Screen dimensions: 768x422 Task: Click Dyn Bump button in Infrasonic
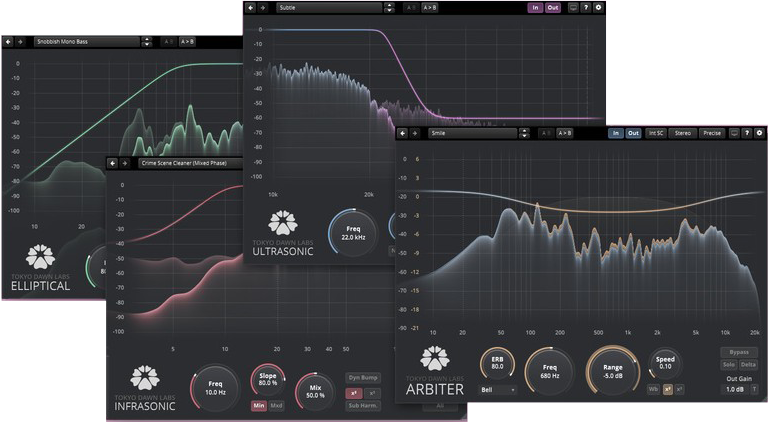[x=363, y=378]
